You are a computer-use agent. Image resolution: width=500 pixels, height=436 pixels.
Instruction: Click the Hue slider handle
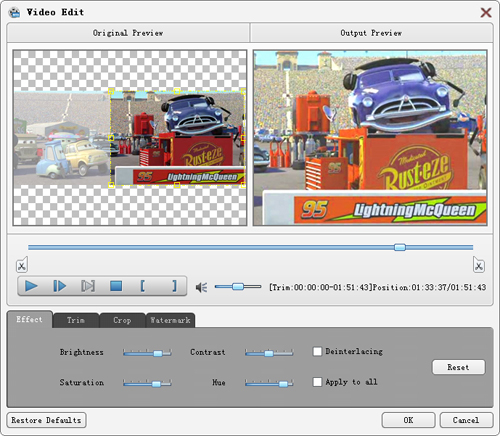(x=283, y=384)
